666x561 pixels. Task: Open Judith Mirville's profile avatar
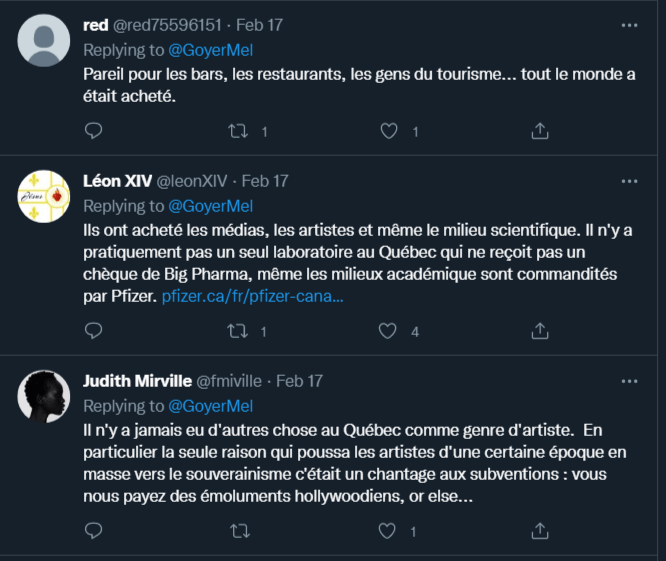pyautogui.click(x=44, y=396)
